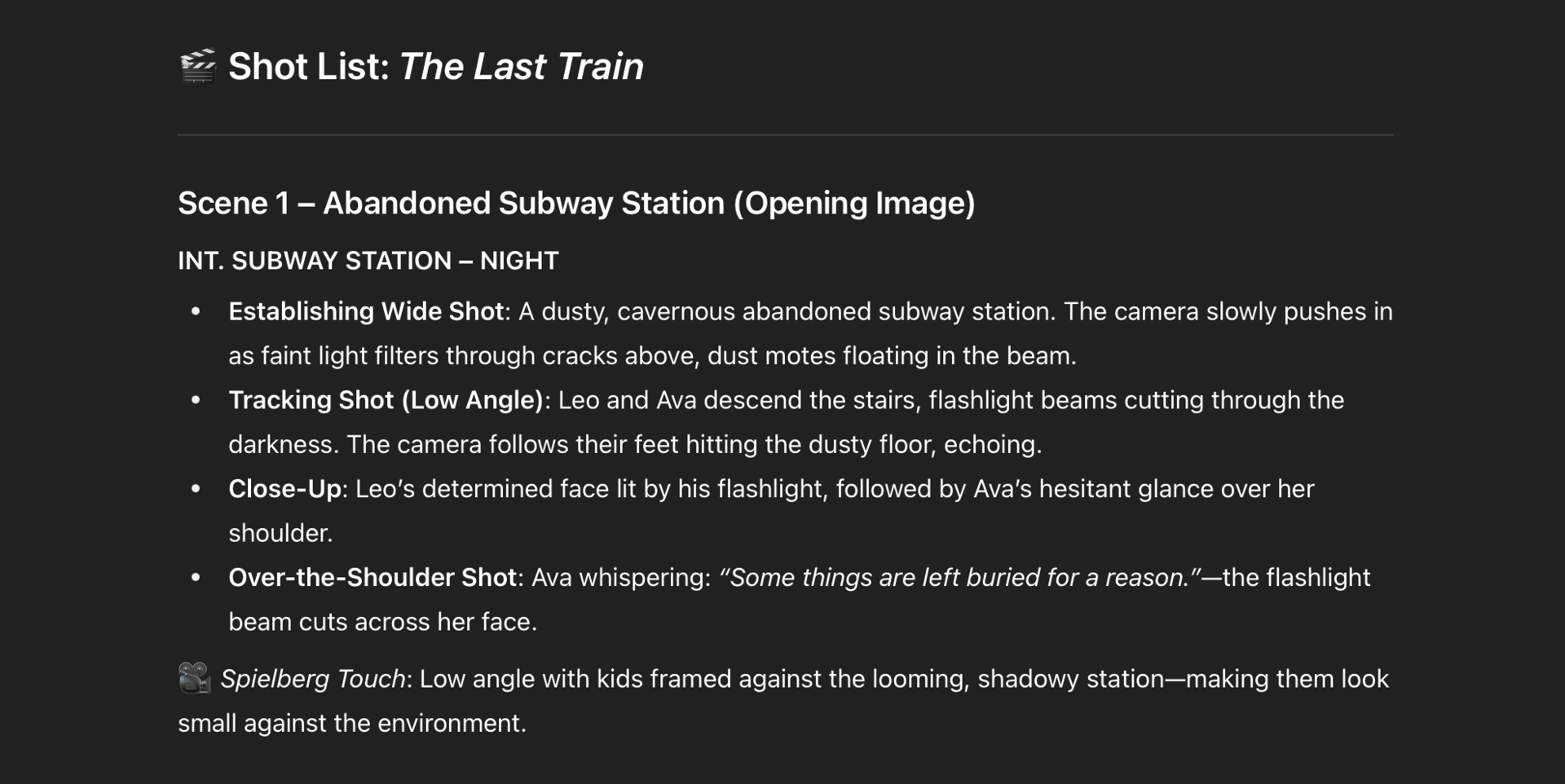Click the INT. SUBWAY STATION – NIGHT slugline

coord(368,261)
